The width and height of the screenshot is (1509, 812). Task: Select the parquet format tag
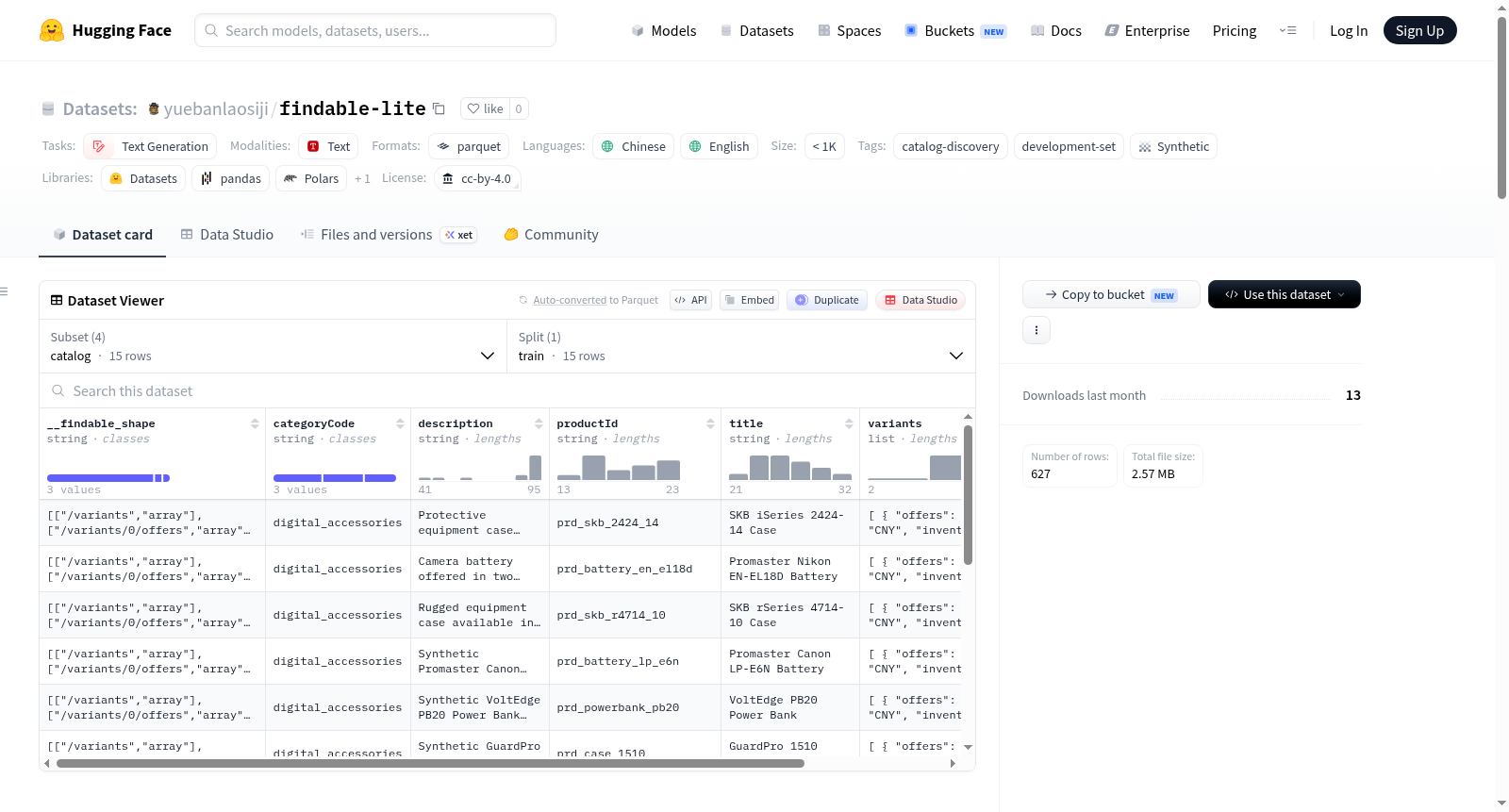(x=469, y=146)
